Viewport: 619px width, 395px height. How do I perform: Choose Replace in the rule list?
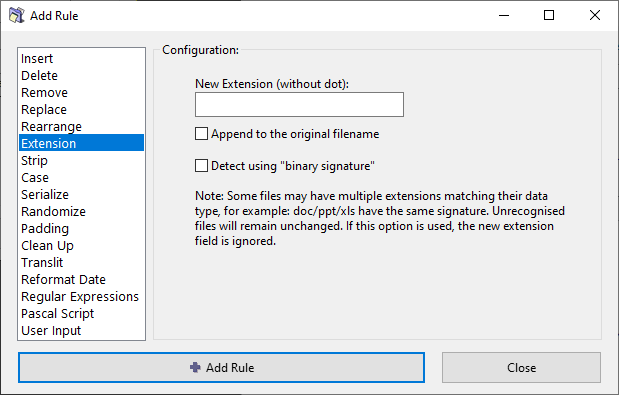coord(81,109)
